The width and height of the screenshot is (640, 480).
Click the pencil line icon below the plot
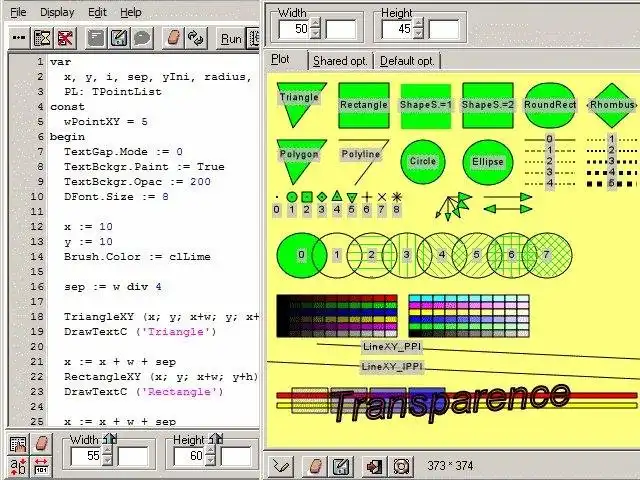pos(282,466)
